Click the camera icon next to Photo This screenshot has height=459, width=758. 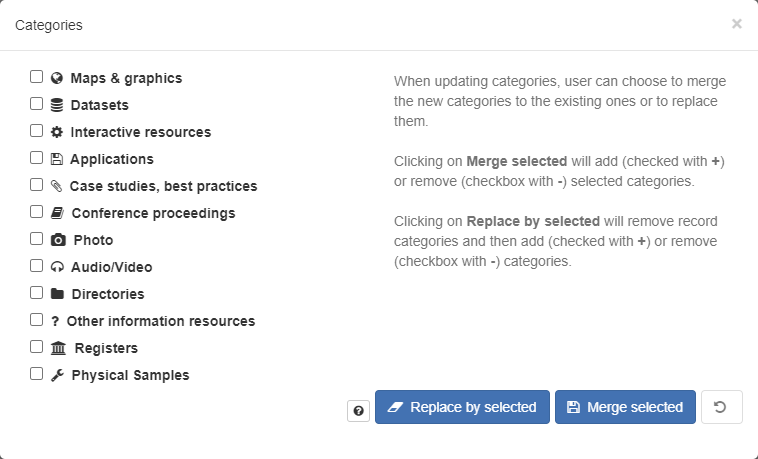pos(58,240)
